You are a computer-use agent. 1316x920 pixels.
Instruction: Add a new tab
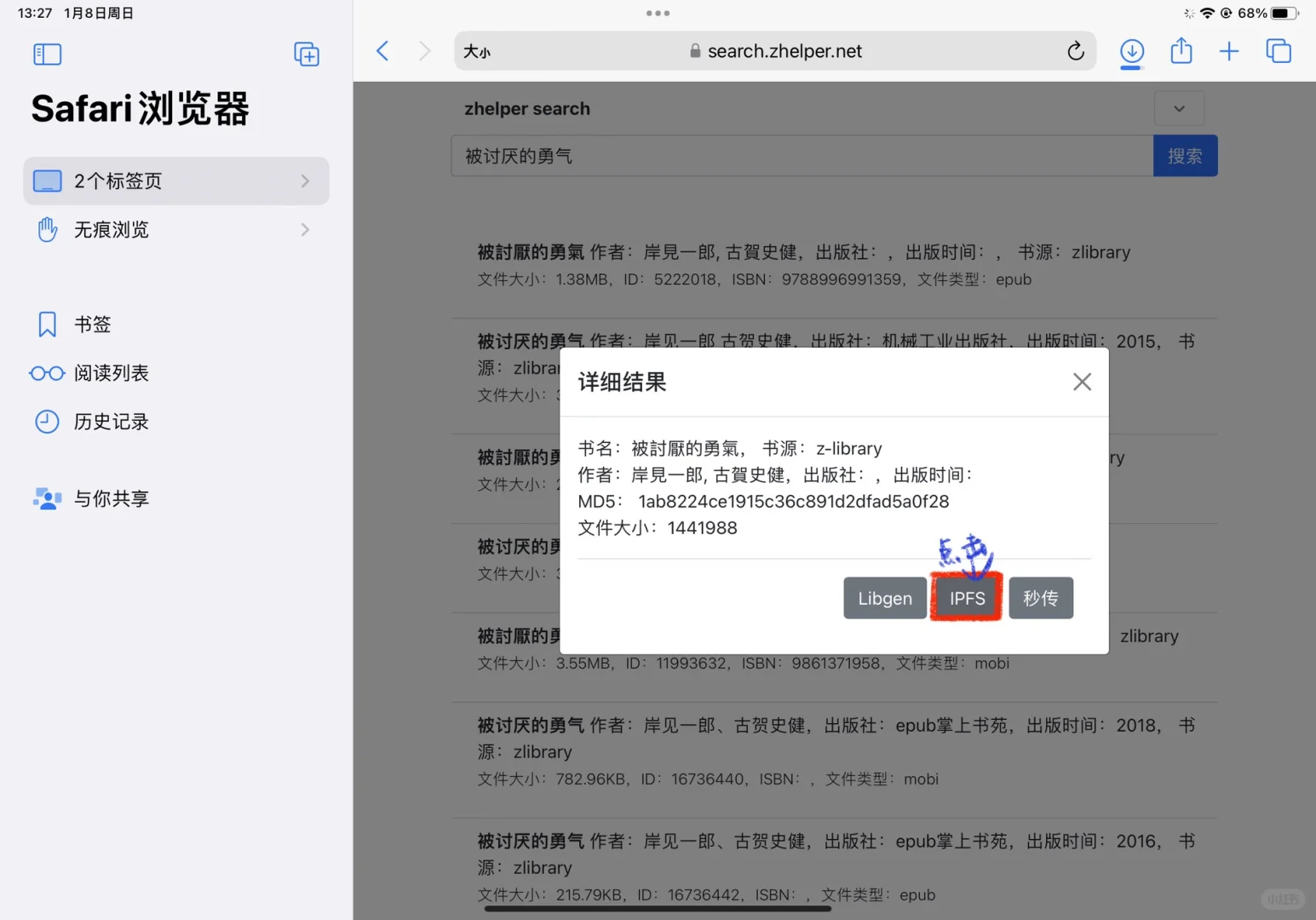pyautogui.click(x=1229, y=51)
